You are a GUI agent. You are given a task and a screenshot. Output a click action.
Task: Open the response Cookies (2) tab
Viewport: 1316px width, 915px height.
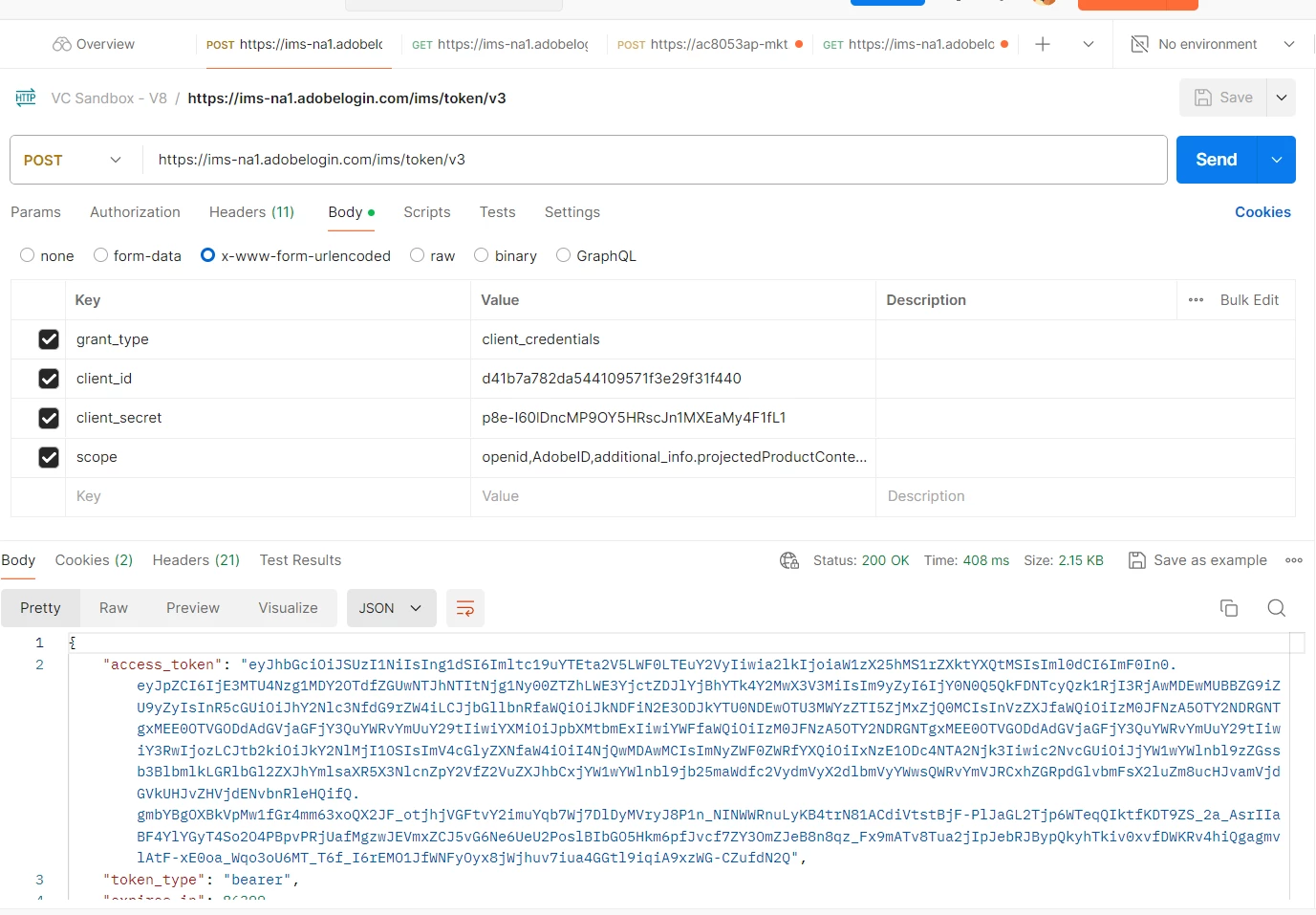click(x=94, y=560)
